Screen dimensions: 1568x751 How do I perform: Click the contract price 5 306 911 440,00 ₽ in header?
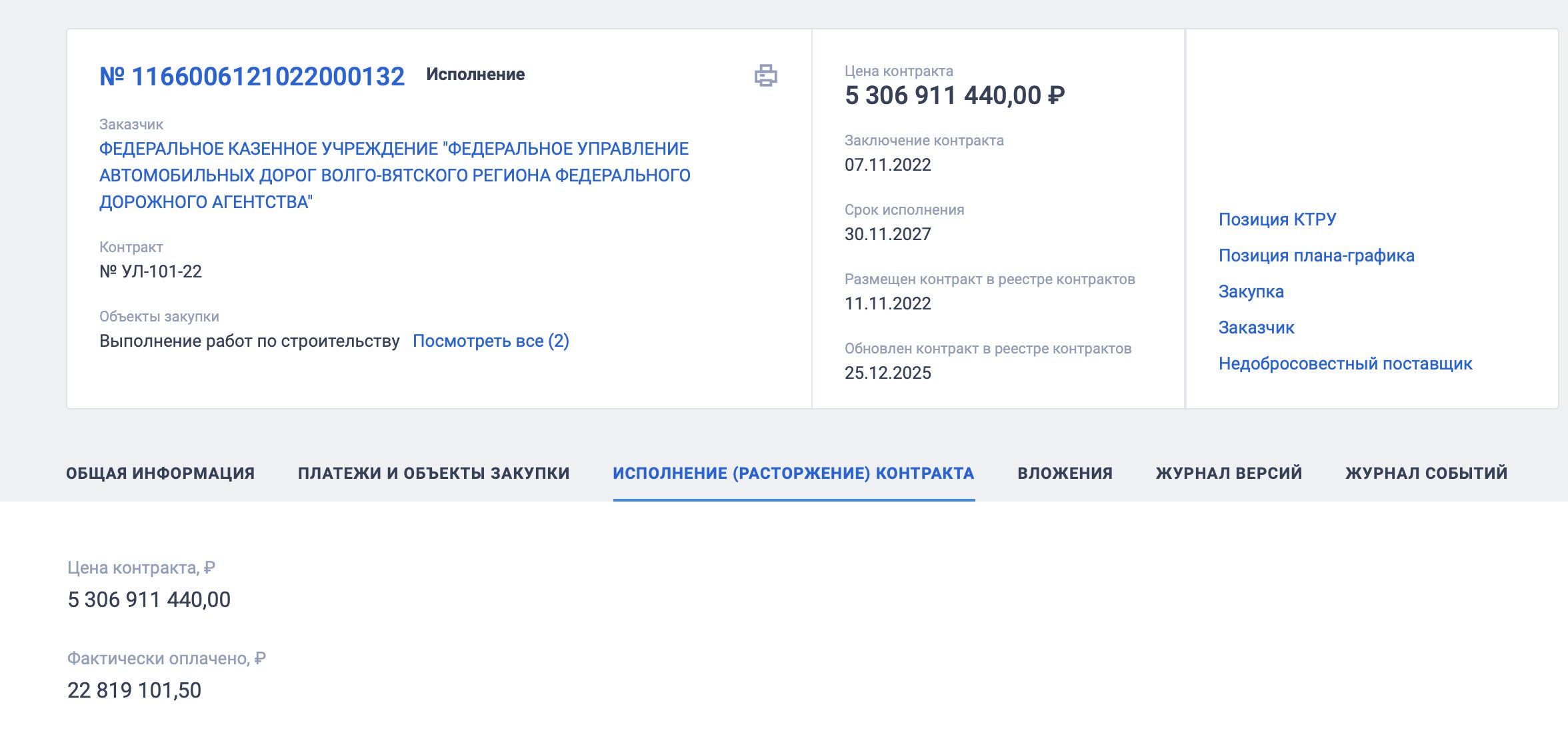tap(954, 95)
